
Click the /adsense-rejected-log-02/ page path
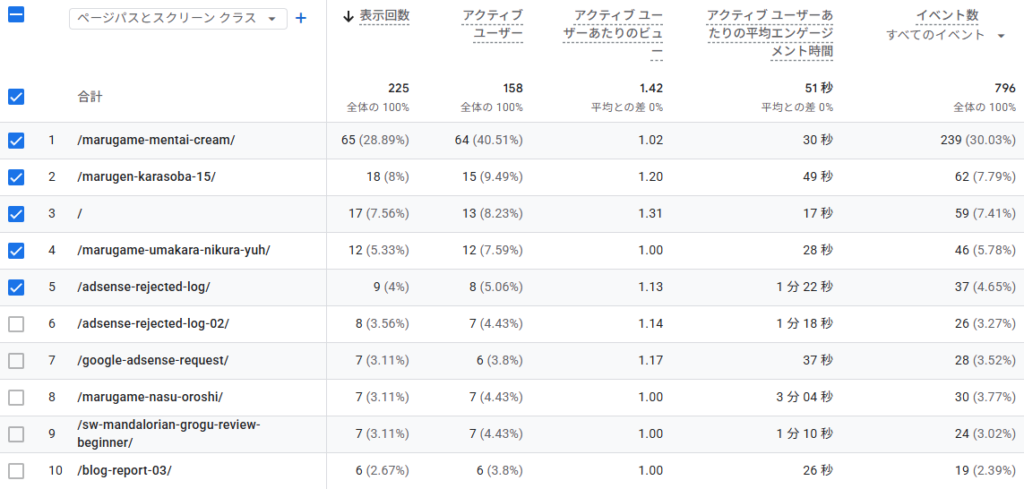pyautogui.click(x=153, y=324)
